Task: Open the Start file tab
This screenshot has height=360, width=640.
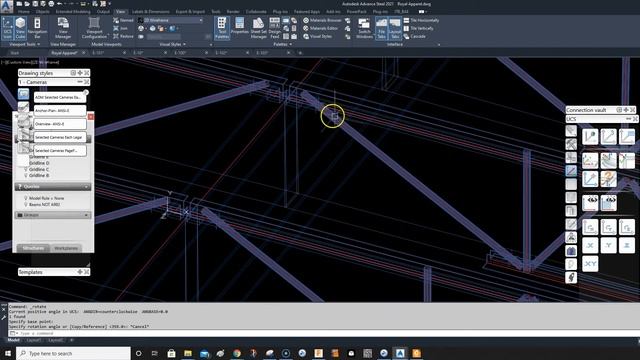Action: [15, 53]
